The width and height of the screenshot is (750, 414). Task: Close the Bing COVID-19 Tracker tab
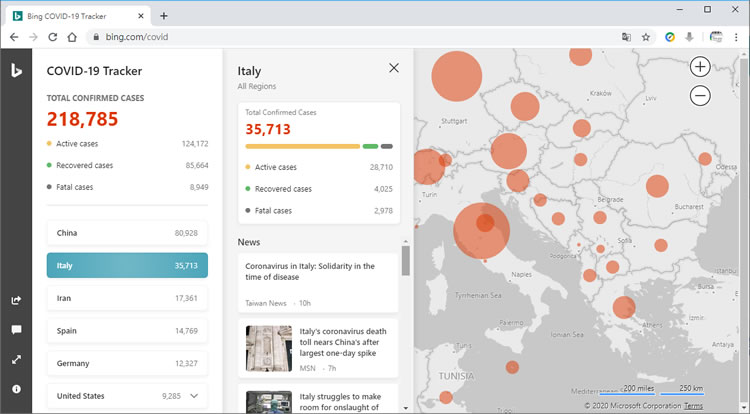coord(141,16)
